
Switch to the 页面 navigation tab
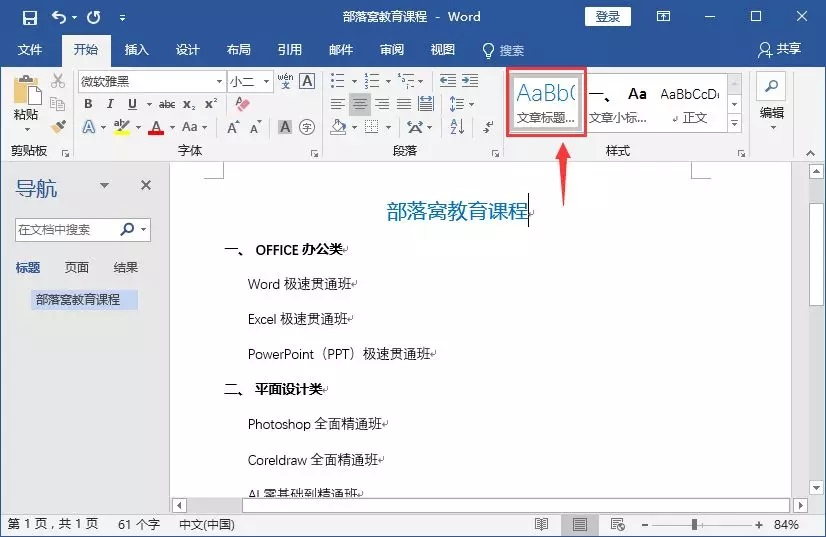(x=76, y=267)
